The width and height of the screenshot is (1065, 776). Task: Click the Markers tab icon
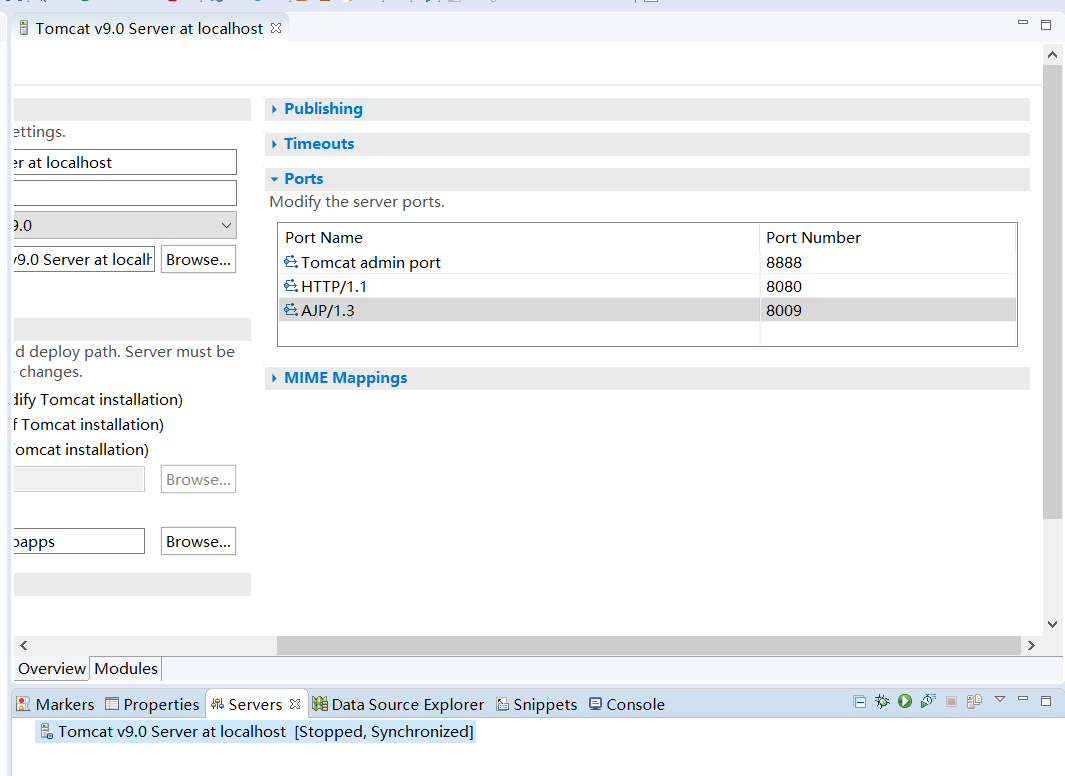pyautogui.click(x=23, y=704)
